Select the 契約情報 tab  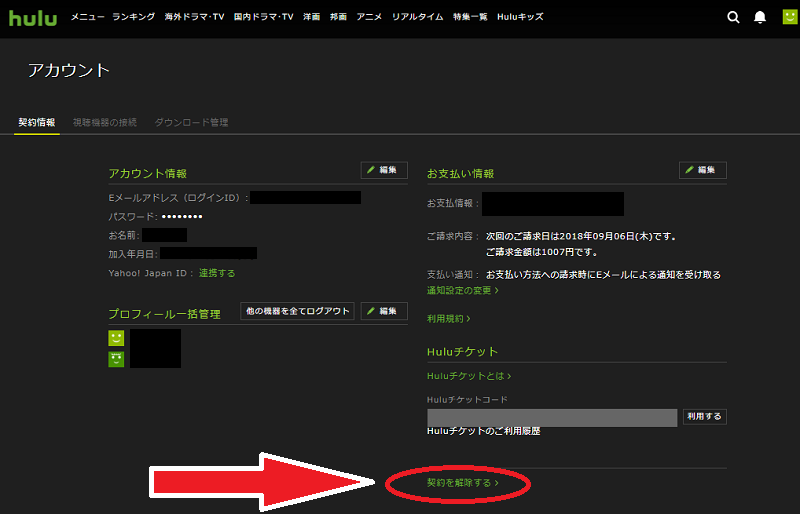point(37,123)
